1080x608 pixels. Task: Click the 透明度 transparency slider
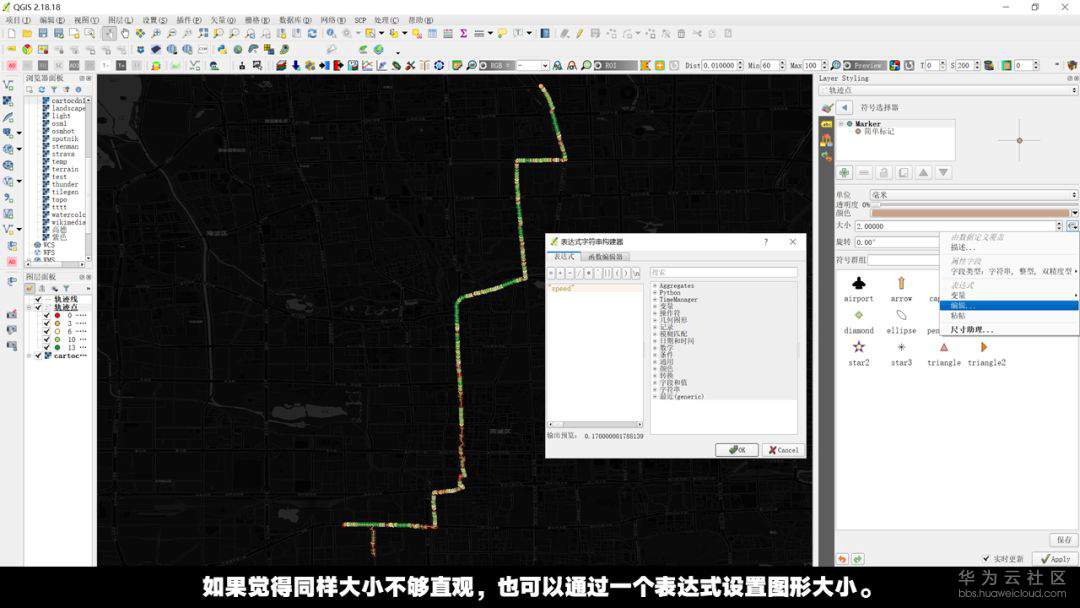click(973, 205)
